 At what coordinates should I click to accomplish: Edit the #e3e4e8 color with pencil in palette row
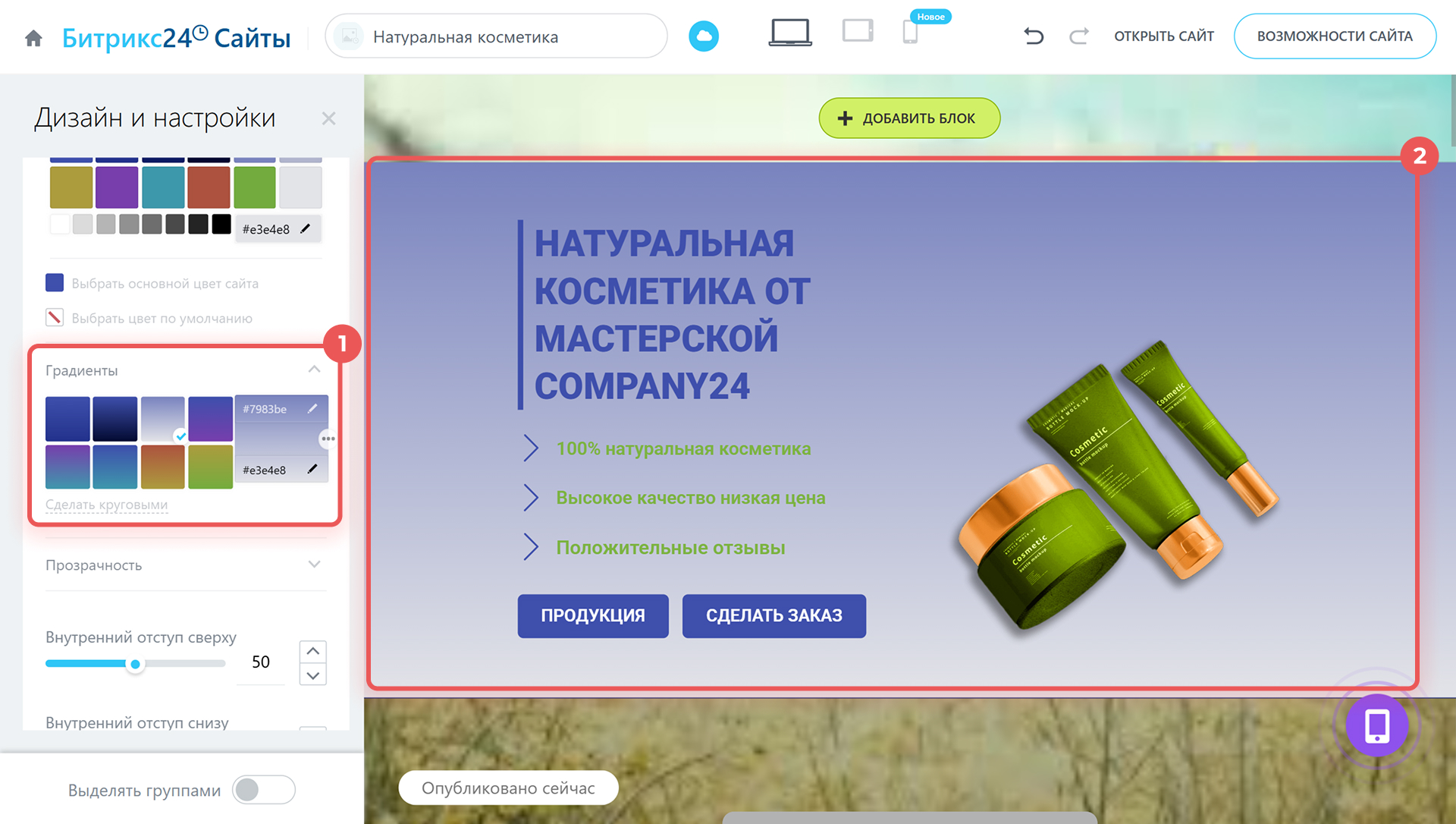click(x=305, y=228)
